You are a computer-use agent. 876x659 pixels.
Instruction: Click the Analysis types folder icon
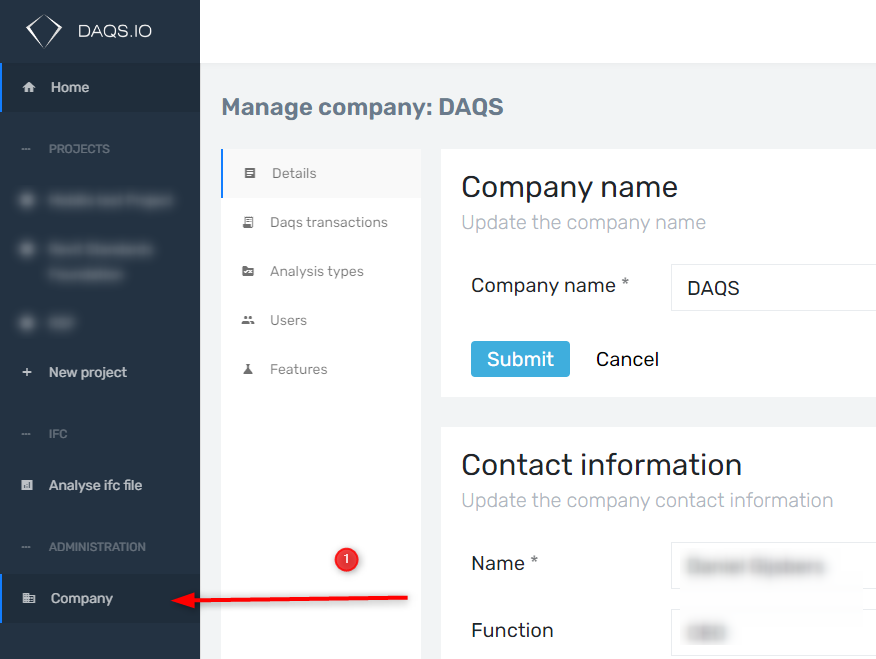pos(248,271)
